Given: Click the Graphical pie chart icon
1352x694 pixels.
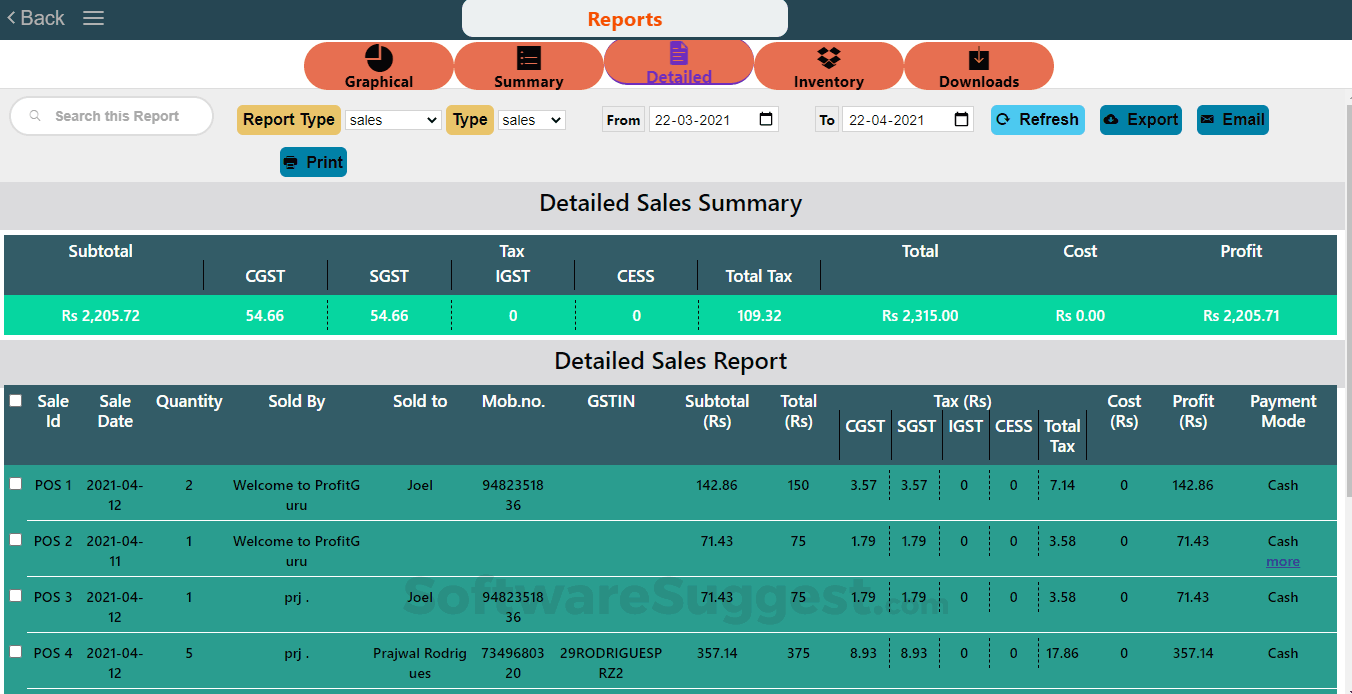Looking at the screenshot, I should (x=379, y=58).
